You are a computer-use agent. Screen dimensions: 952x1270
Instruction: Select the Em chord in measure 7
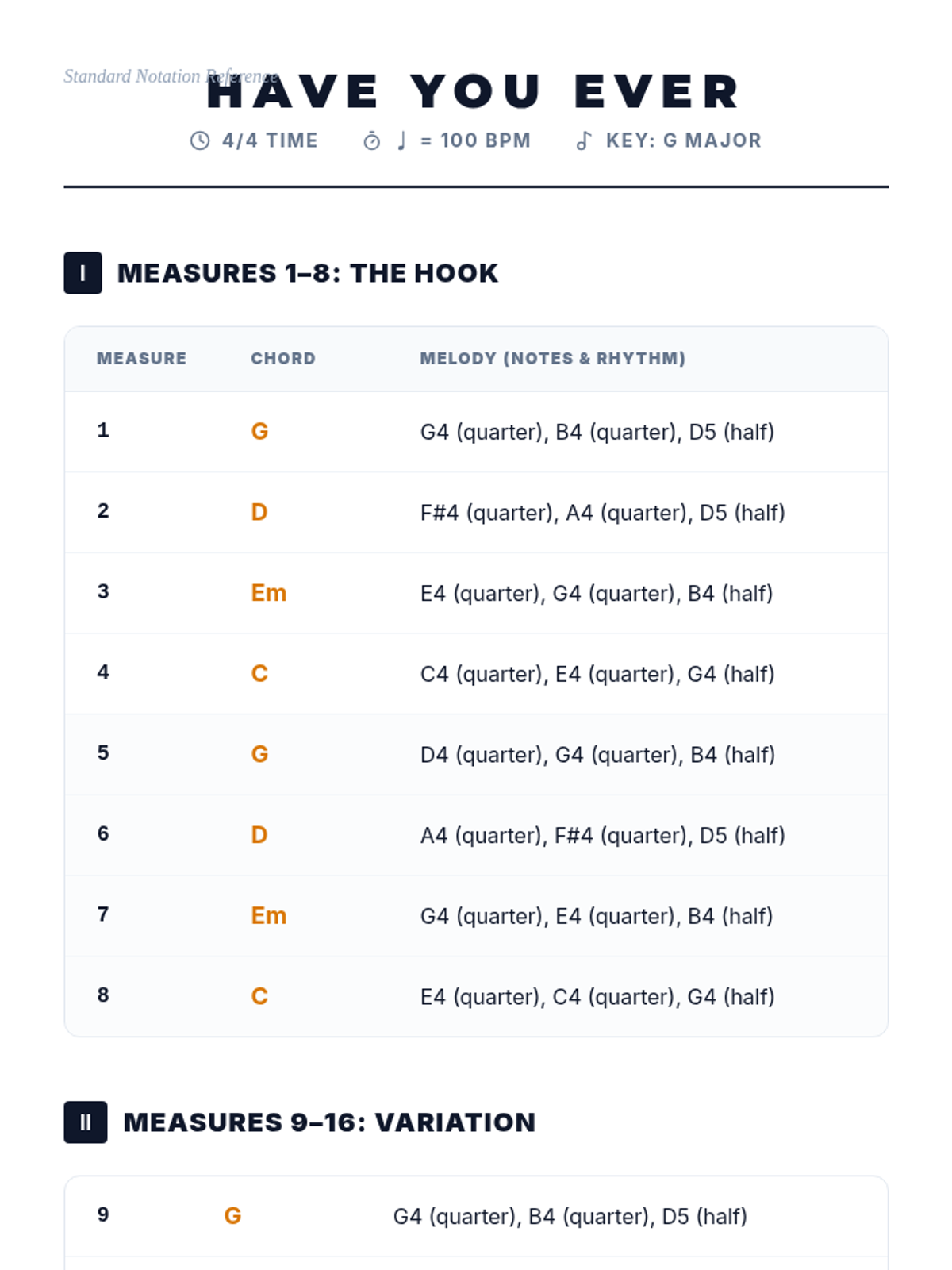pyautogui.click(x=268, y=916)
